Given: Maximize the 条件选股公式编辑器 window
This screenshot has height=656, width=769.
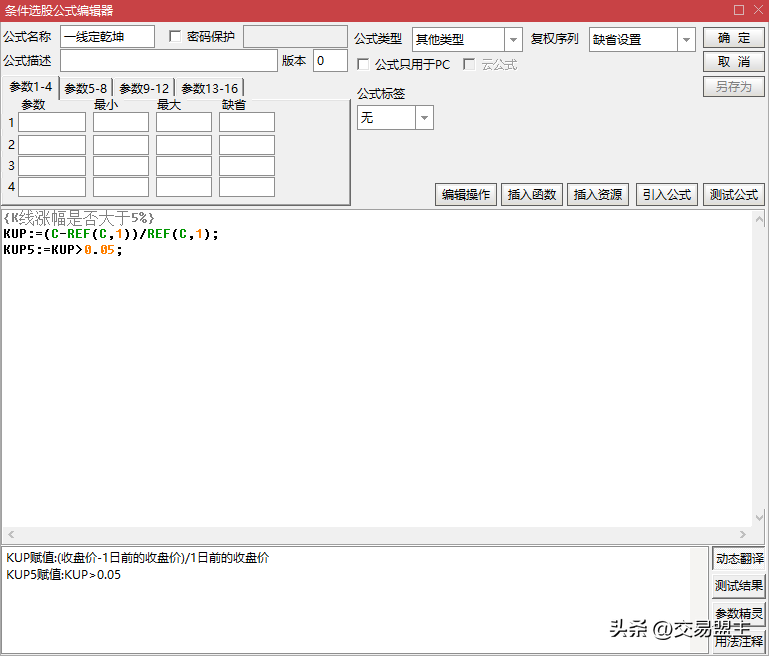Looking at the screenshot, I should [739, 10].
